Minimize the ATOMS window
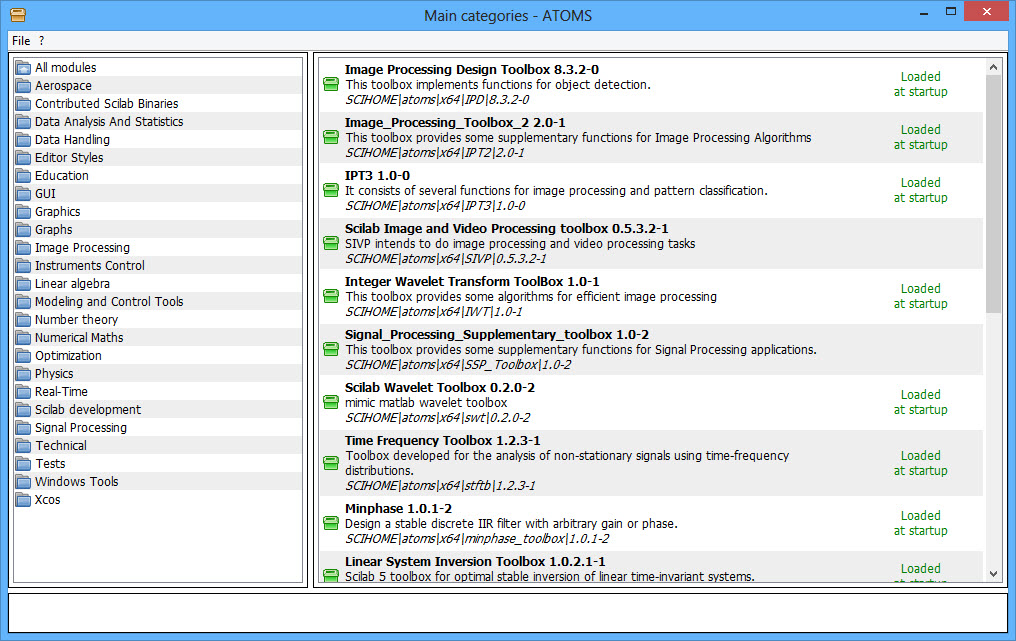The height and width of the screenshot is (641, 1016). pyautogui.click(x=924, y=12)
